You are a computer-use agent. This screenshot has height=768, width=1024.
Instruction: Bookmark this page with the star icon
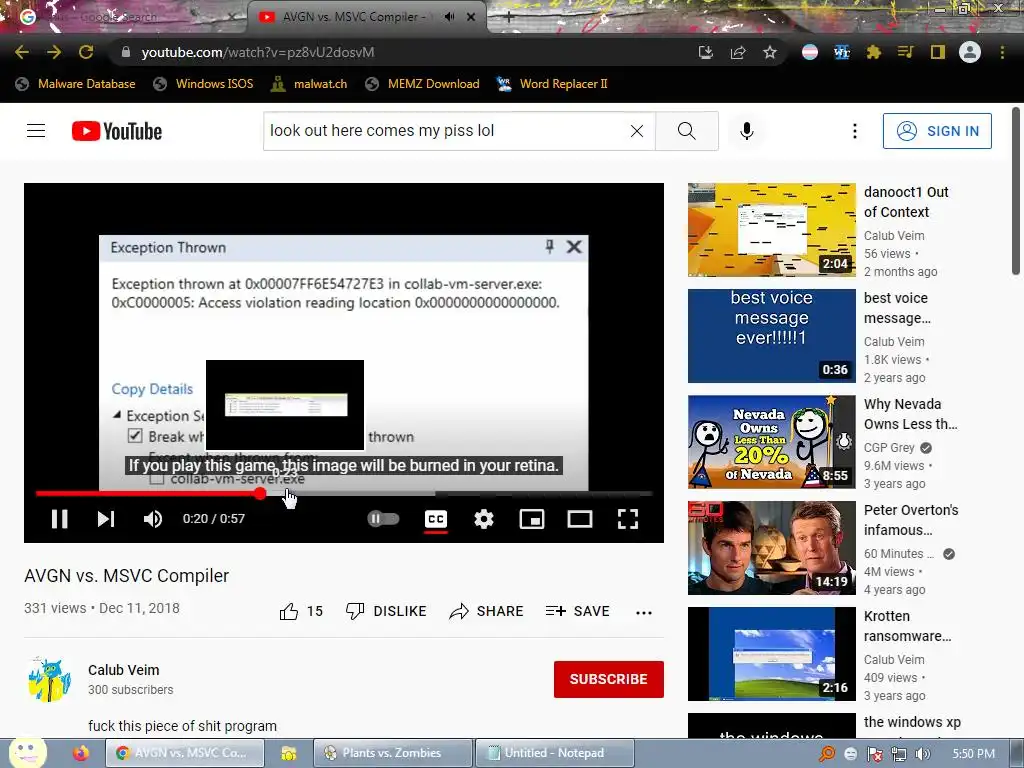pos(770,52)
